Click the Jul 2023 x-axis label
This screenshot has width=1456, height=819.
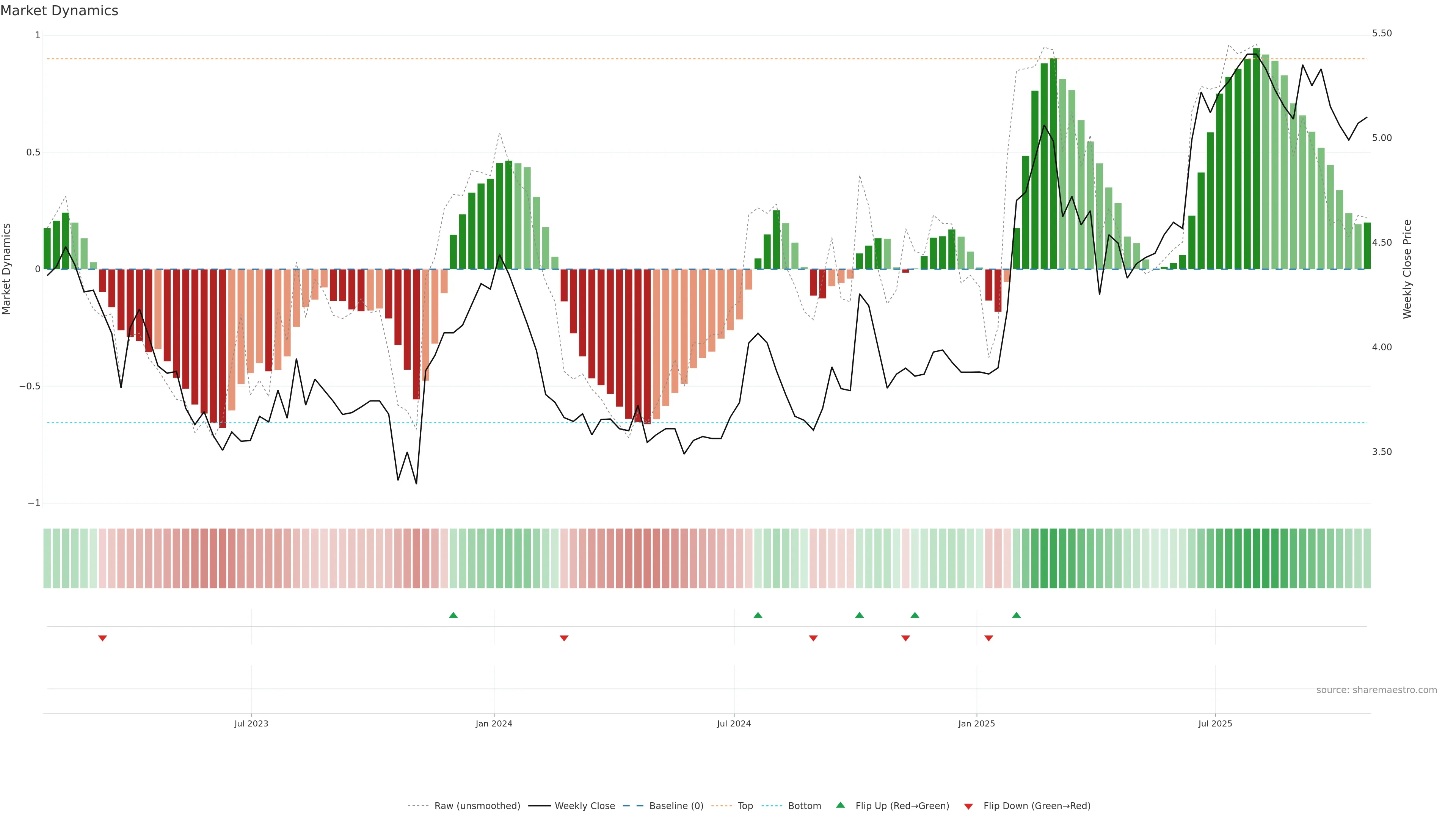pos(251,723)
